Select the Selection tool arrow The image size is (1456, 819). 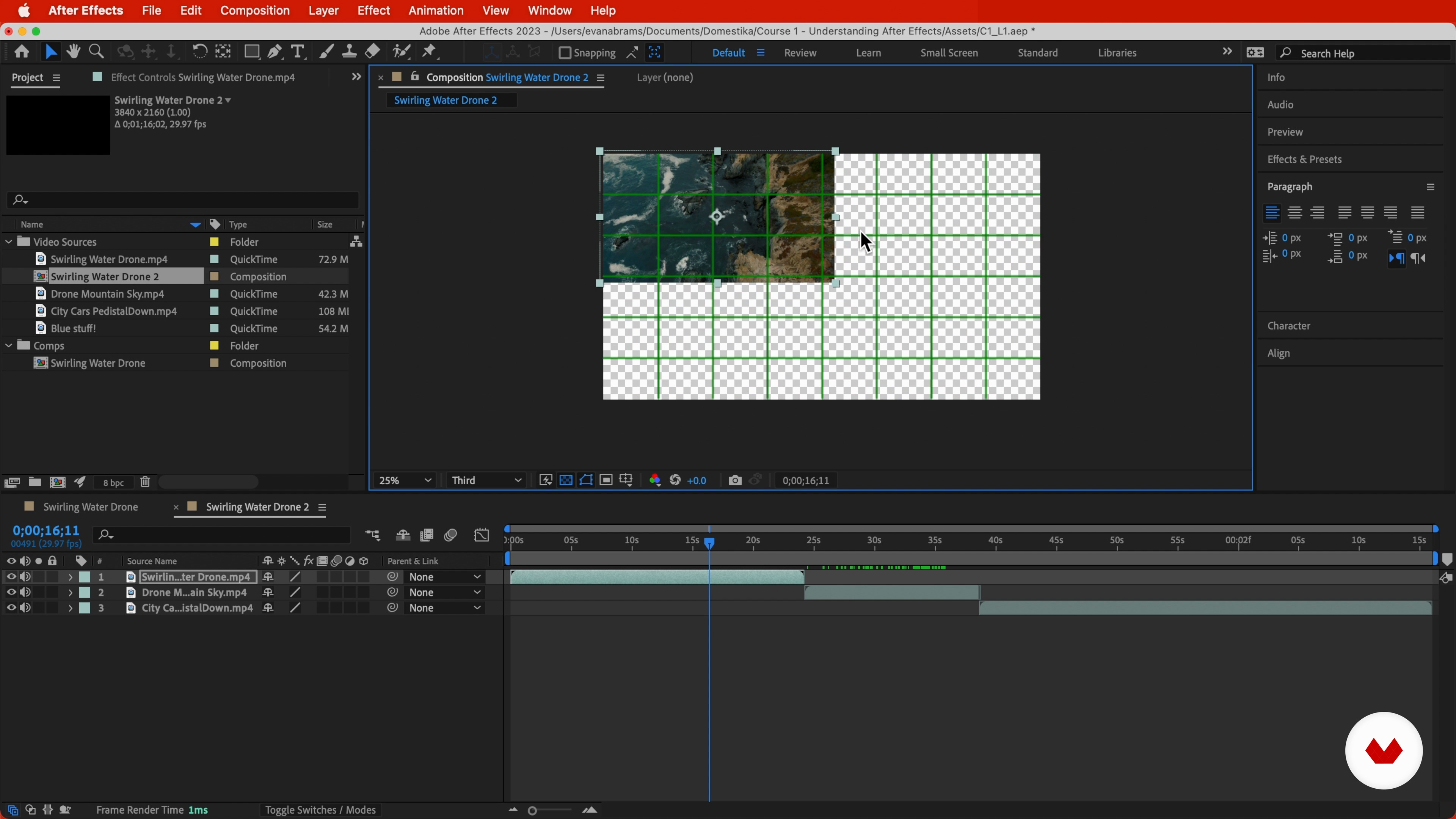50,52
